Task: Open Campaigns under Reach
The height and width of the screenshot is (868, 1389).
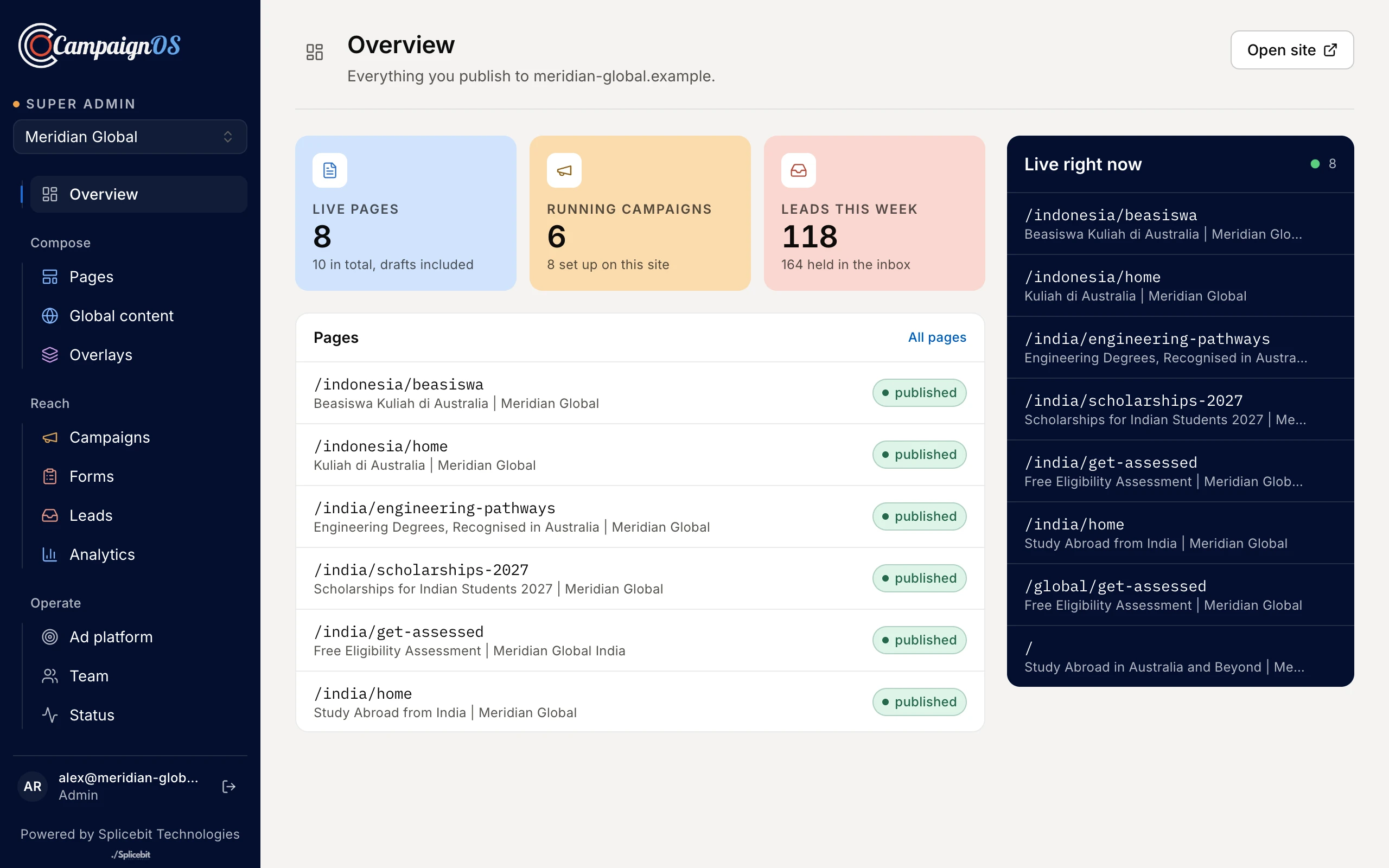Action: click(x=139, y=437)
